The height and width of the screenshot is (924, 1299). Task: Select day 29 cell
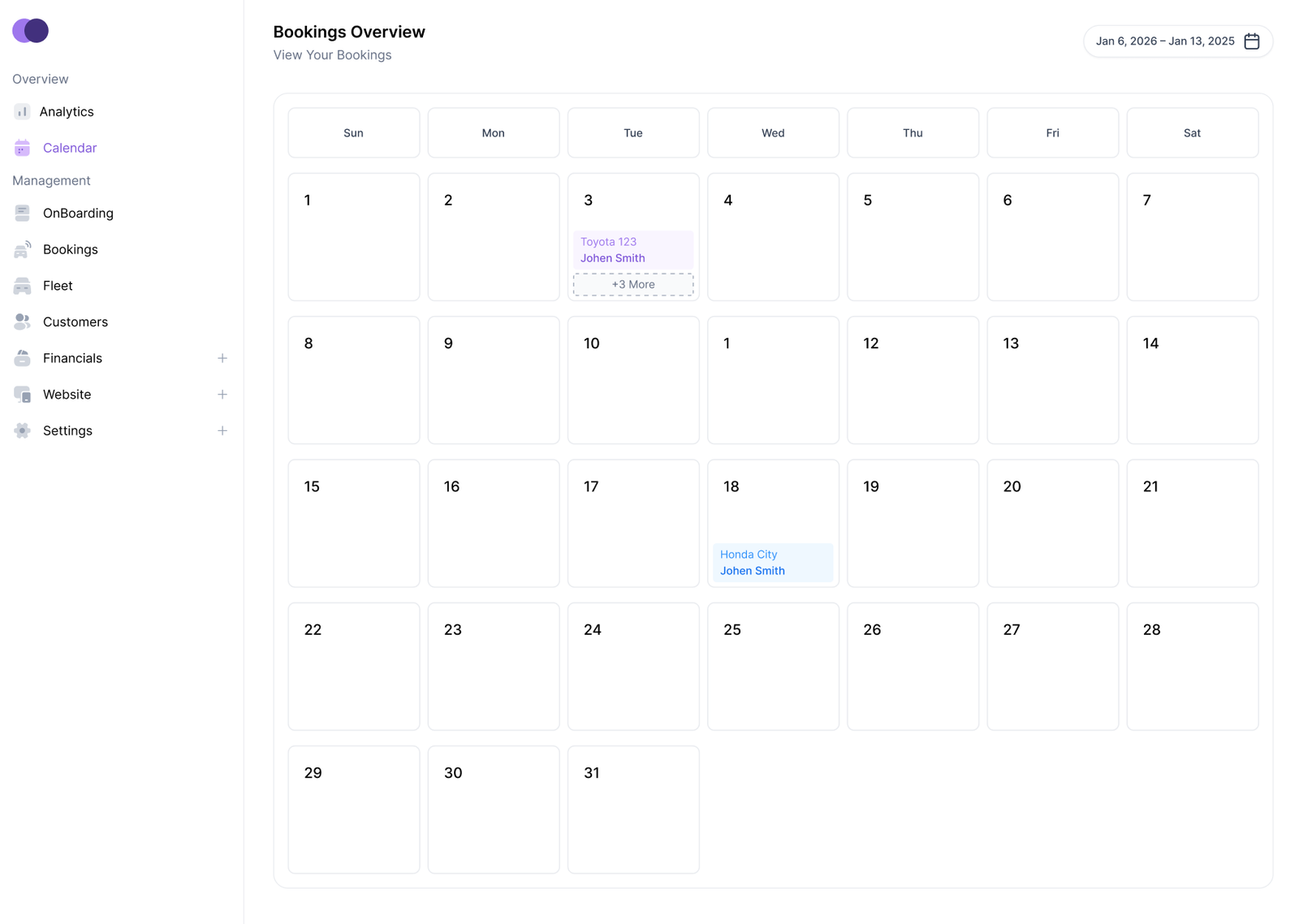[354, 810]
